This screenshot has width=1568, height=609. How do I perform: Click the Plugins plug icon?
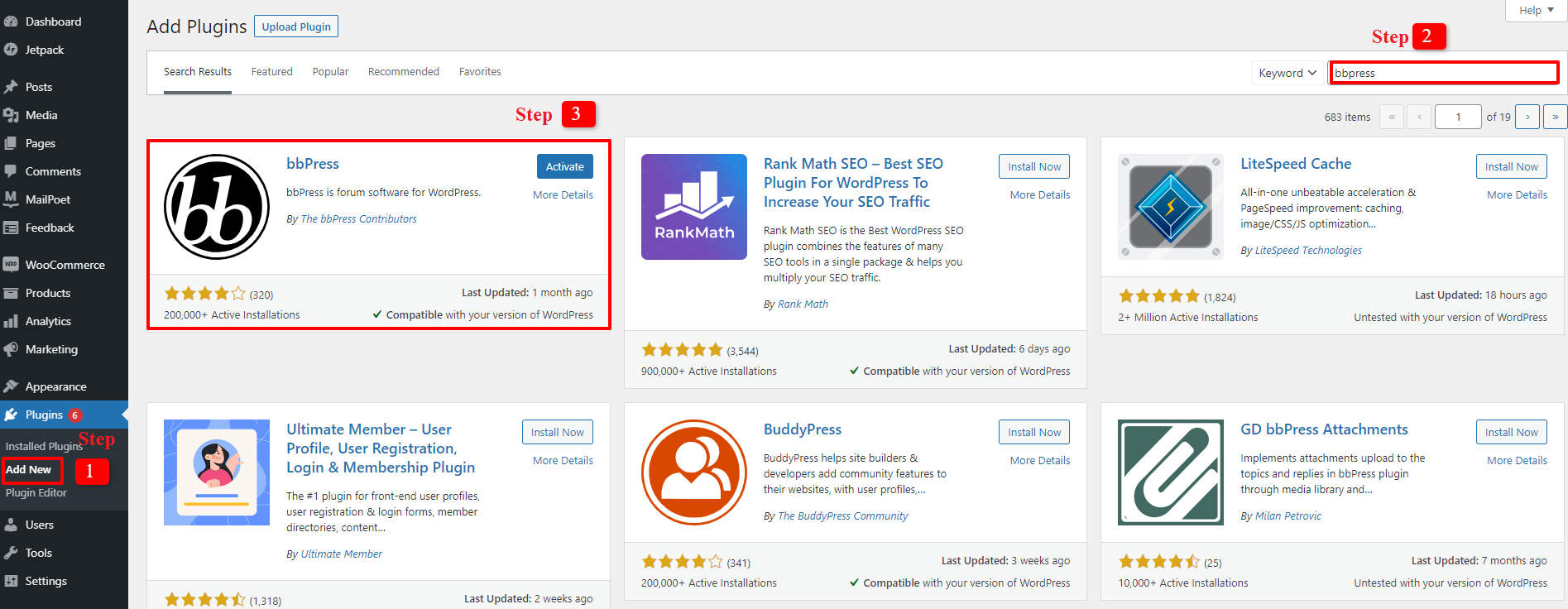pyautogui.click(x=11, y=415)
